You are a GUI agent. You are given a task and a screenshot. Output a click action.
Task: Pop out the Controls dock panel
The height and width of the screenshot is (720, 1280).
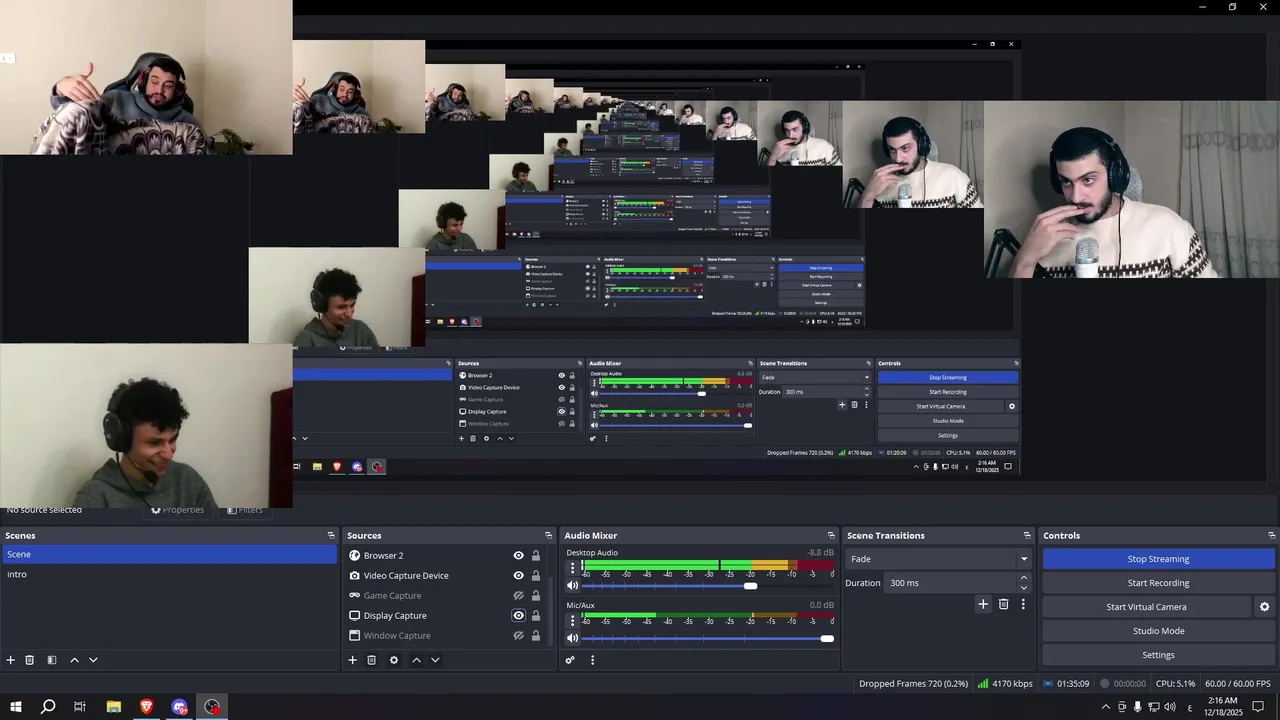click(1272, 535)
